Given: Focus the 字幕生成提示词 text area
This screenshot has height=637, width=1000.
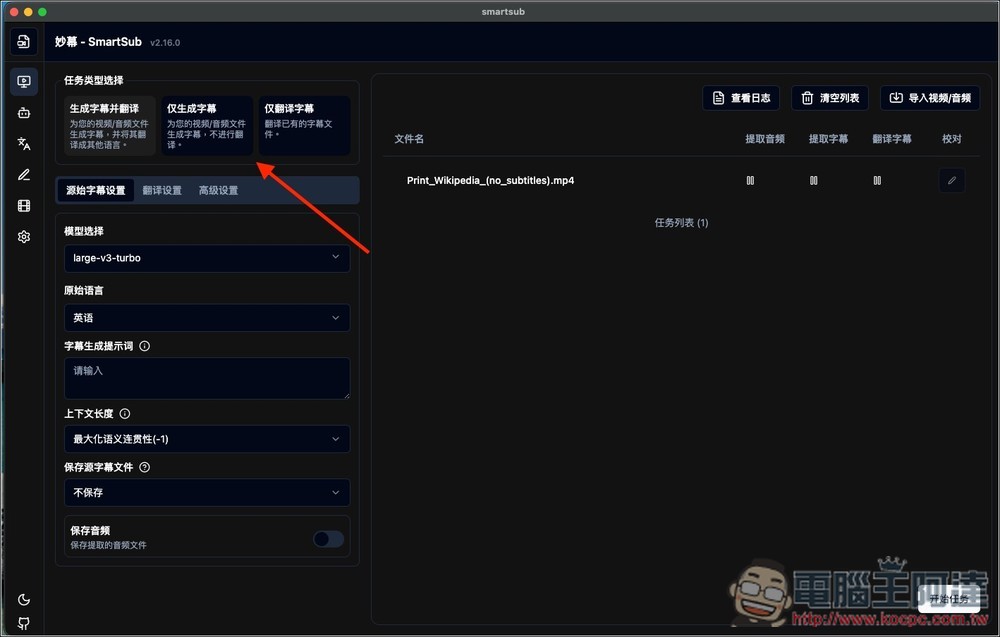Looking at the screenshot, I should pyautogui.click(x=207, y=378).
